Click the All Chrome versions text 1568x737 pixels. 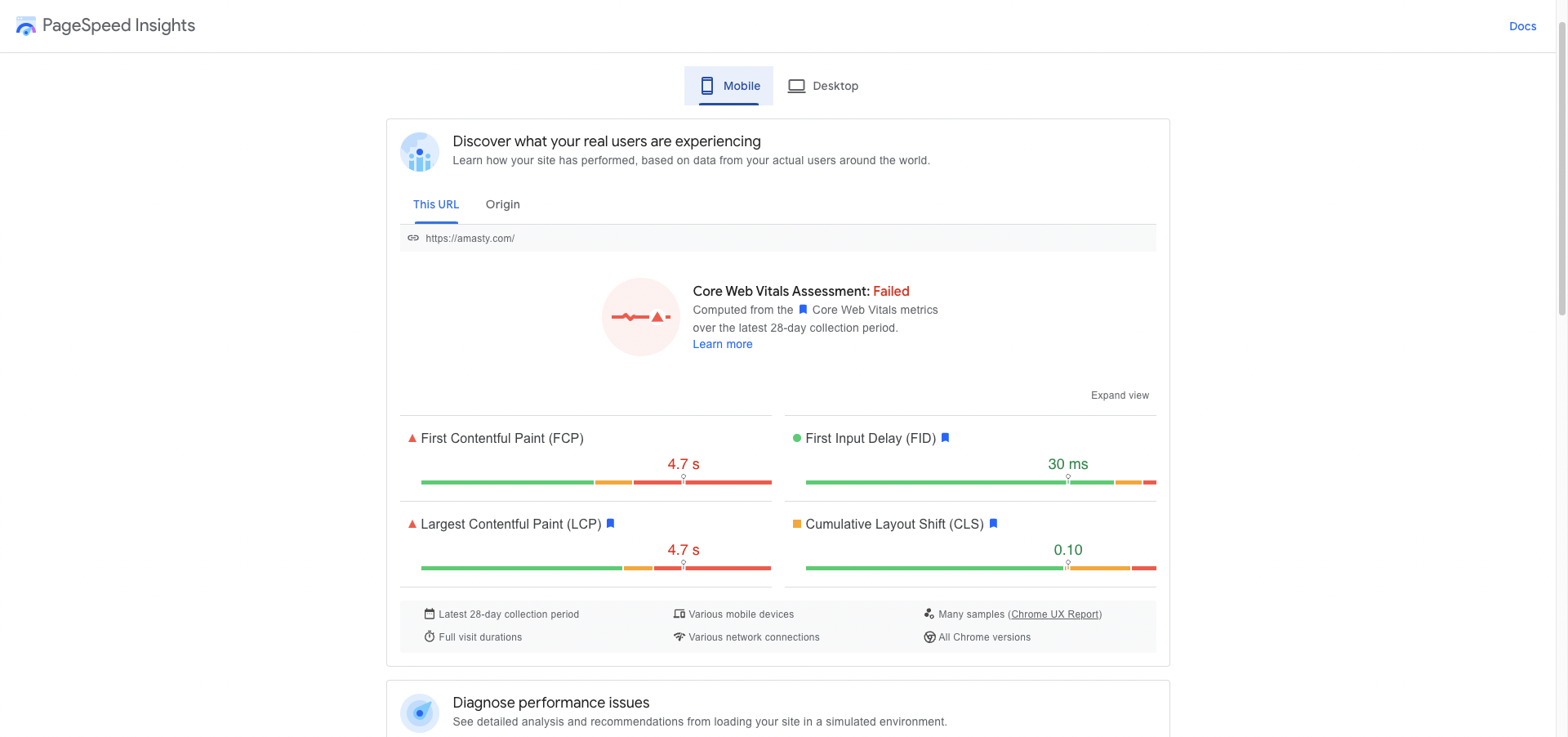pos(984,637)
